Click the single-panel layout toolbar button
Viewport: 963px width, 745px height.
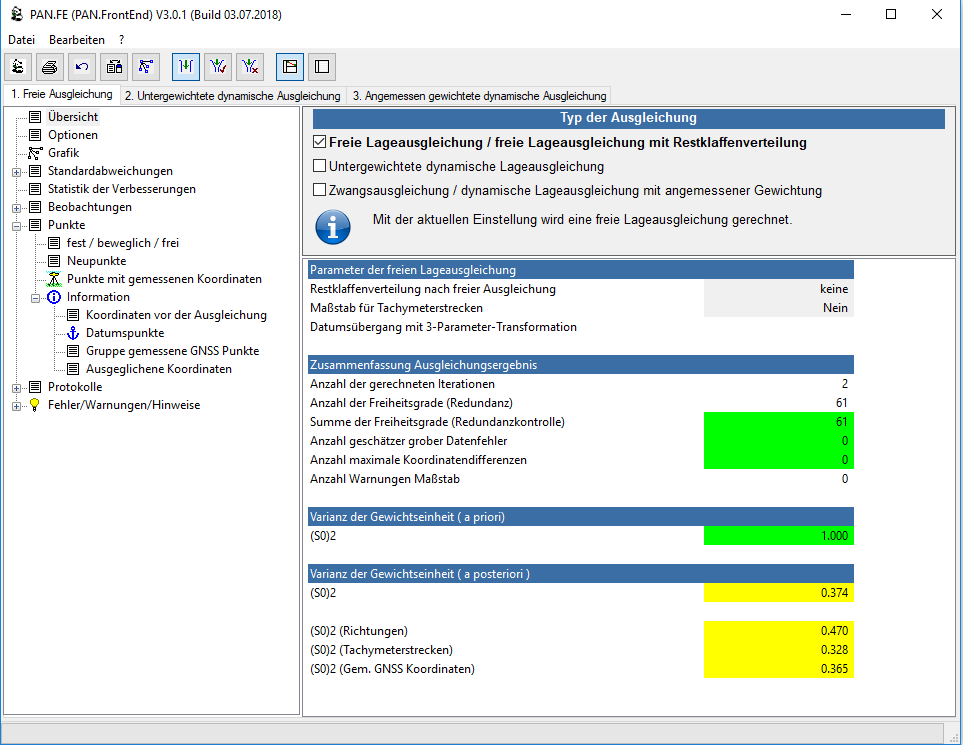point(322,66)
